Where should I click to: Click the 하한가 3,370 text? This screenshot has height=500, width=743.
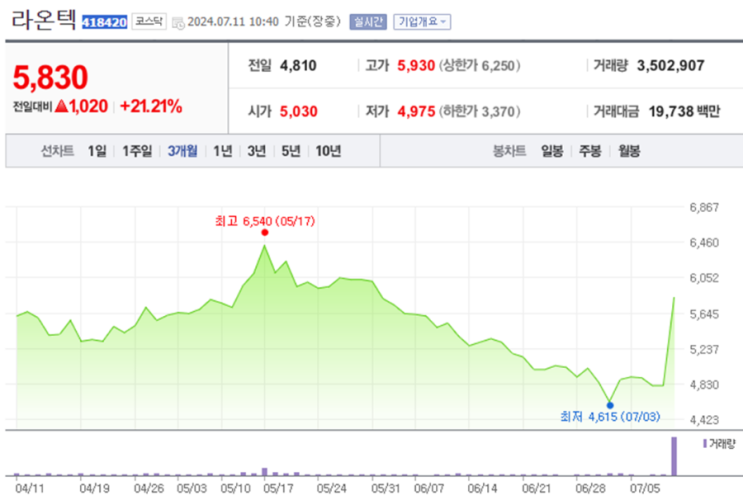(480, 111)
